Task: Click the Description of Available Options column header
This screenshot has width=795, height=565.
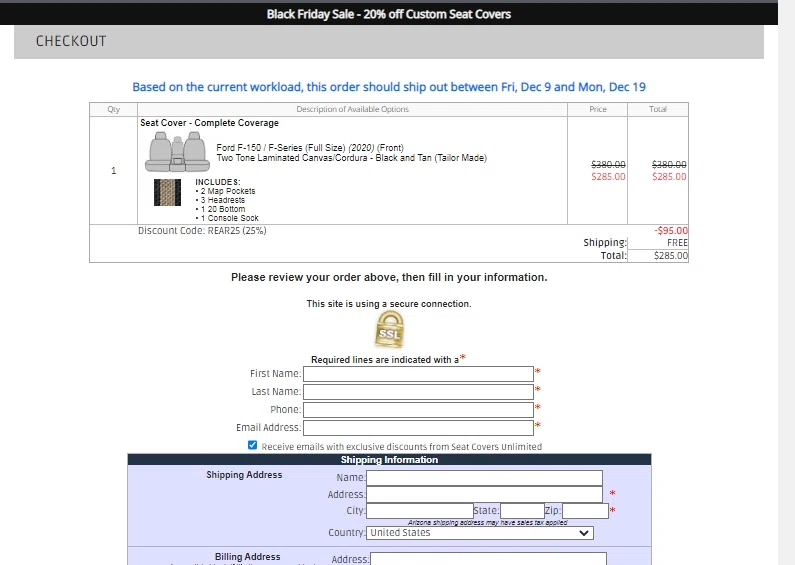Action: tap(352, 109)
